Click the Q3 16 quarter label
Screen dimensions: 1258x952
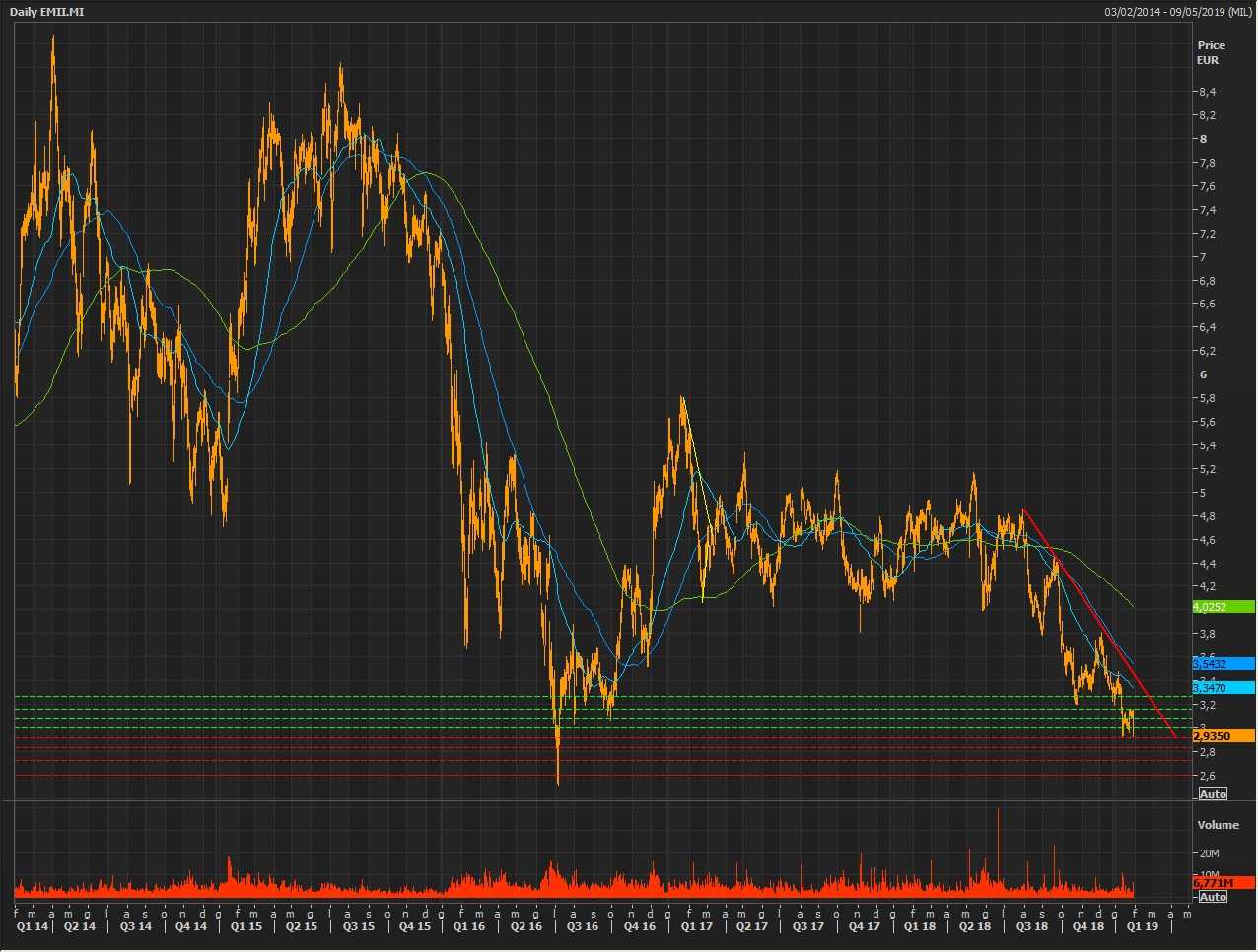pos(583,926)
